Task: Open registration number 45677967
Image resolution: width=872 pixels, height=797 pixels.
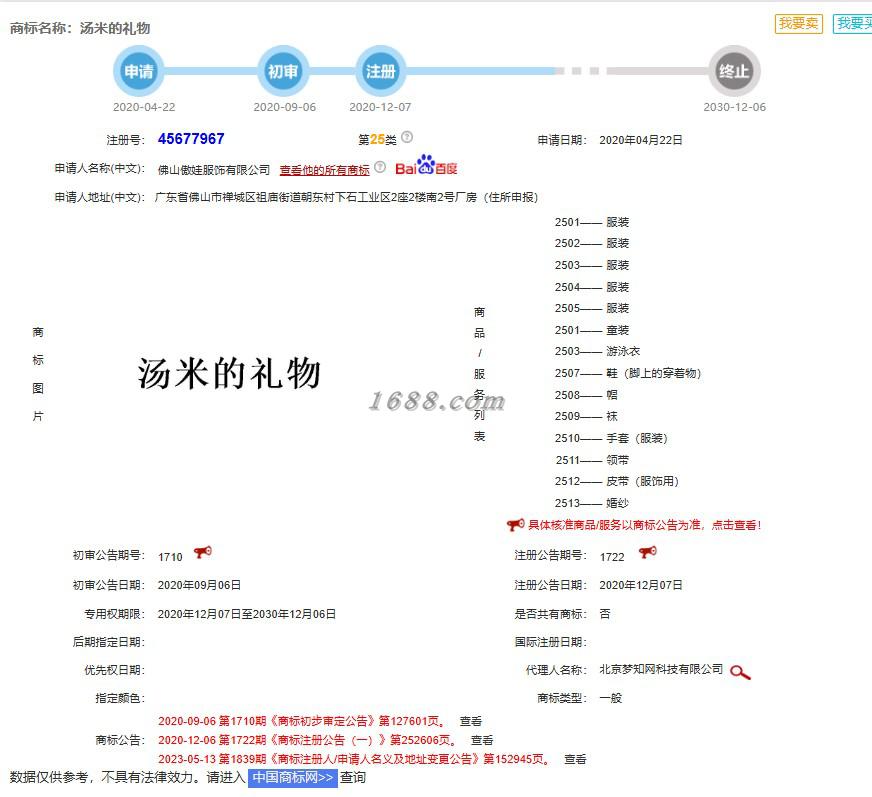Action: pos(191,138)
